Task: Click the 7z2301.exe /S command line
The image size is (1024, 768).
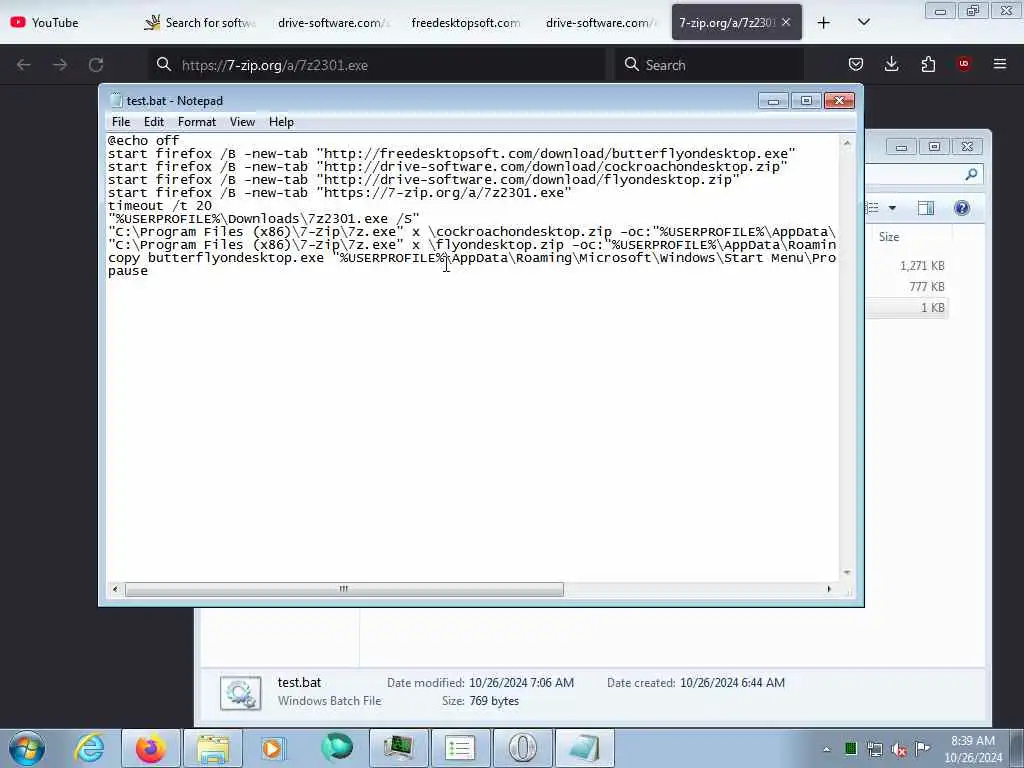Action: 264,219
